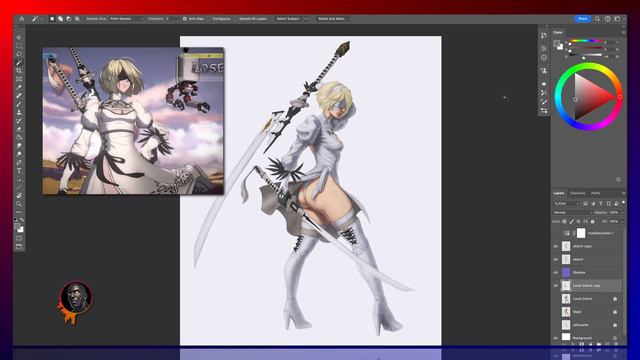Image resolution: width=640 pixels, height=360 pixels.
Task: Click the Tolerance input field
Action: 171,19
